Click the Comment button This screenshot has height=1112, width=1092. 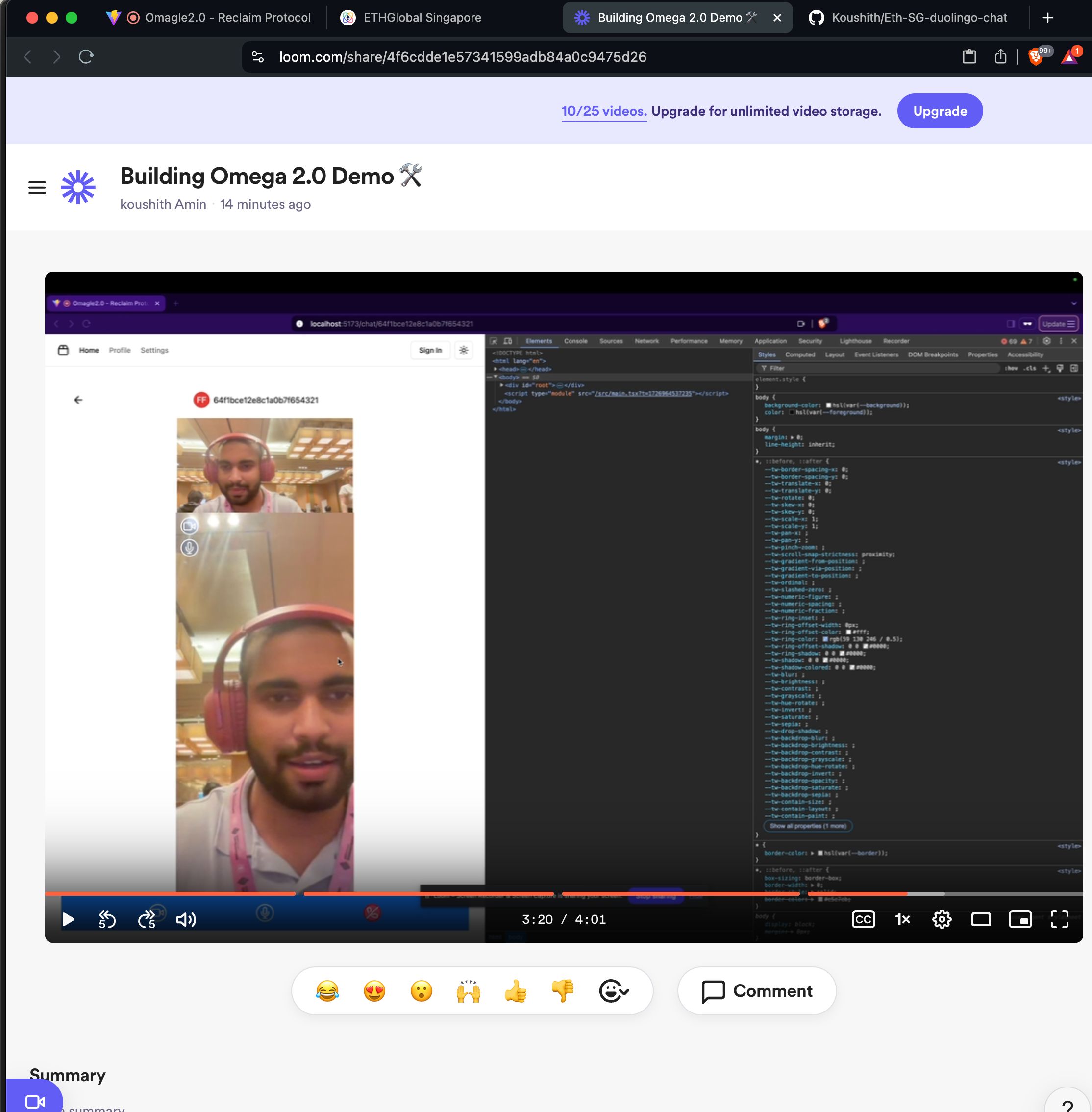[x=757, y=991]
